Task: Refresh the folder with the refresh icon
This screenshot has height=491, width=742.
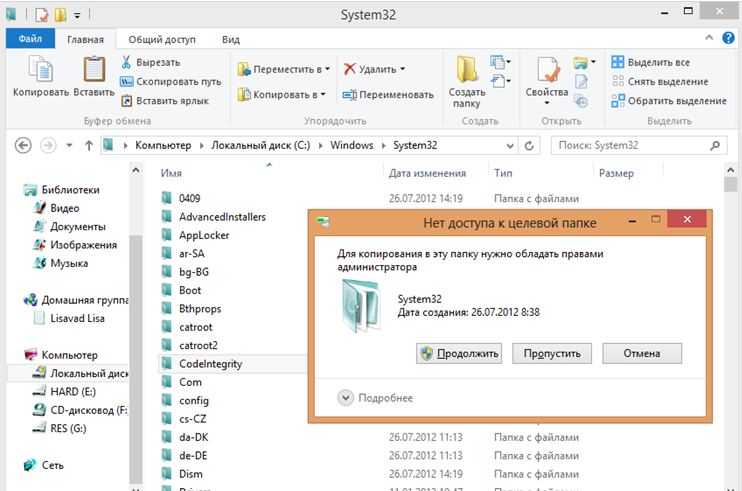Action: click(x=529, y=146)
